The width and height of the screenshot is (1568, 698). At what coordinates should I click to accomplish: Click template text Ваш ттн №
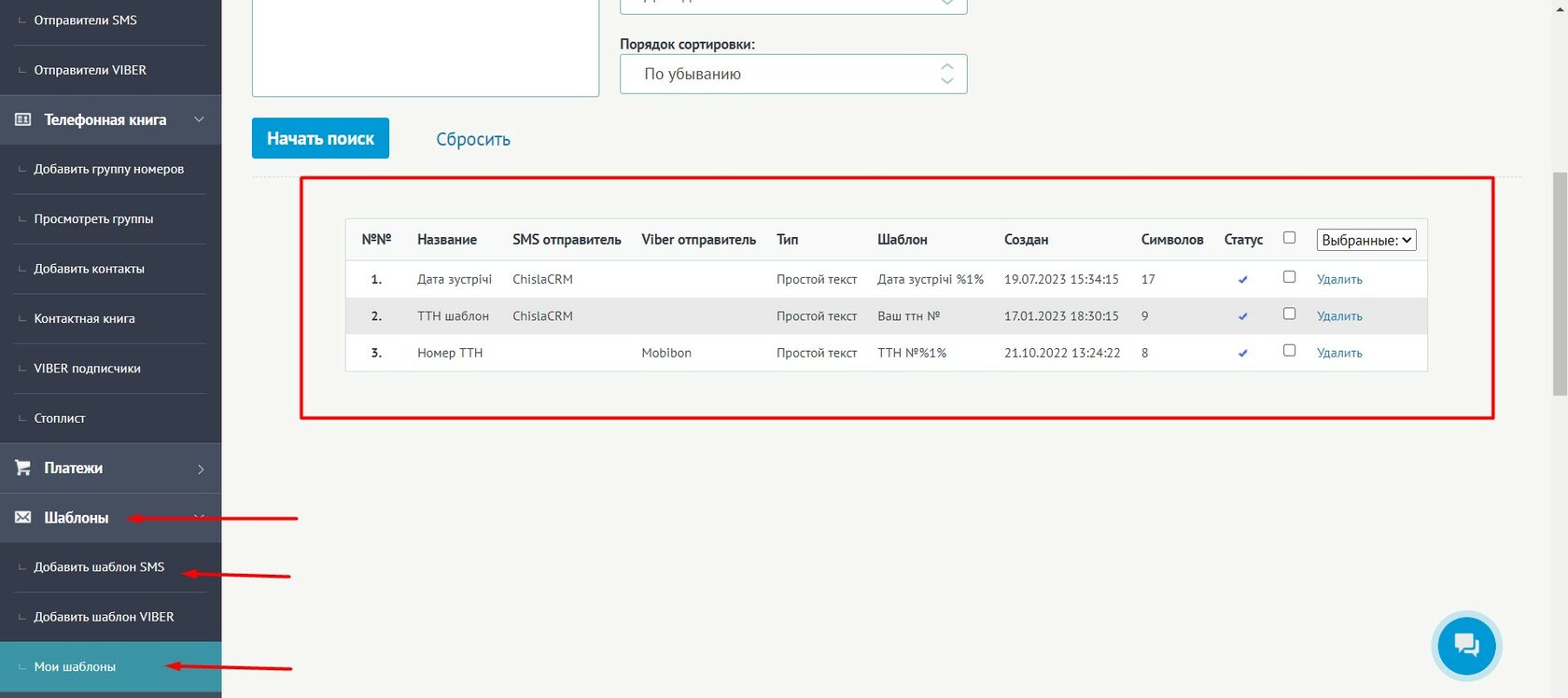click(x=908, y=316)
